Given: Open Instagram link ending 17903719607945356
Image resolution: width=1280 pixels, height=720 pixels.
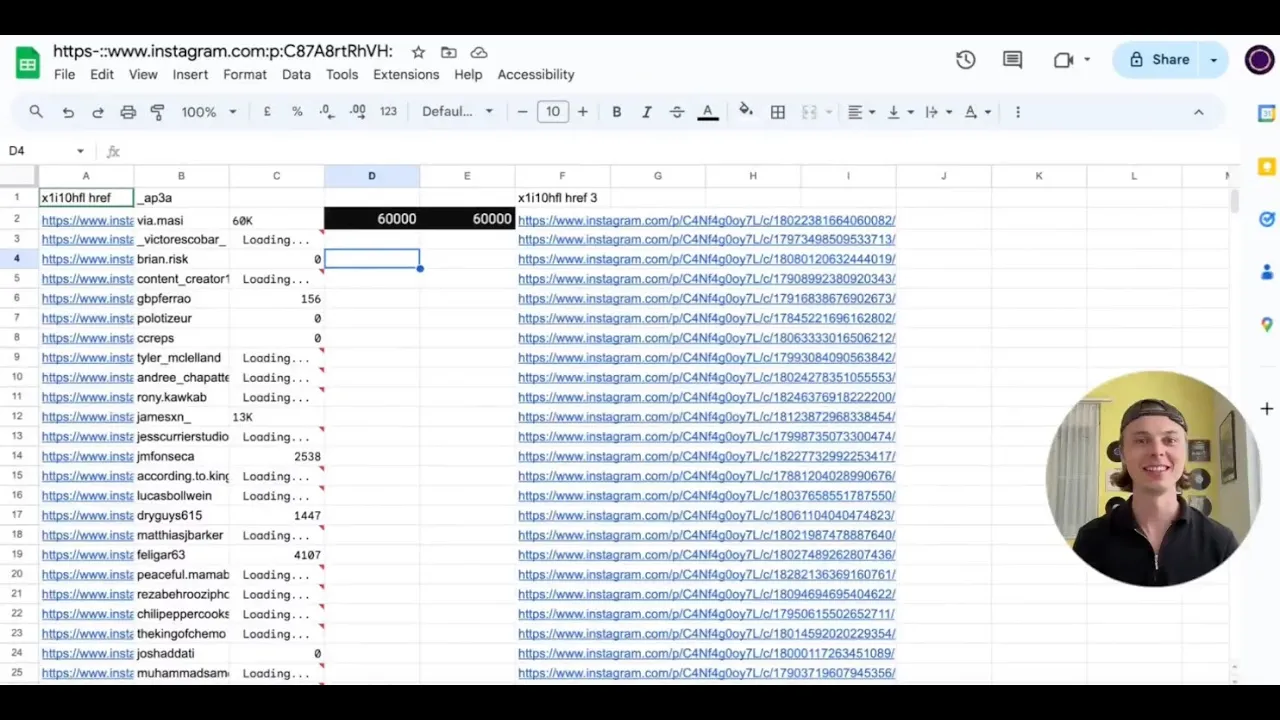Looking at the screenshot, I should click(706, 673).
